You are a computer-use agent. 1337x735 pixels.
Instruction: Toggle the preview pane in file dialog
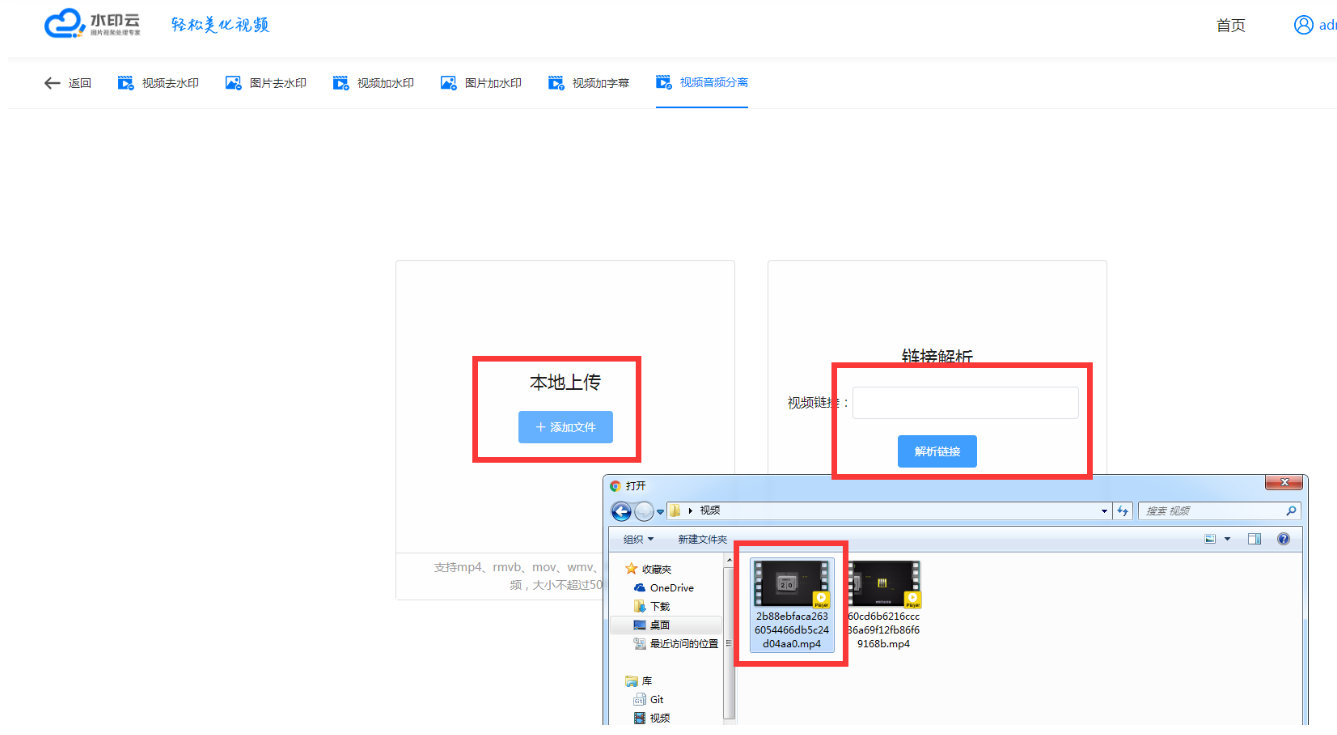pos(1253,539)
